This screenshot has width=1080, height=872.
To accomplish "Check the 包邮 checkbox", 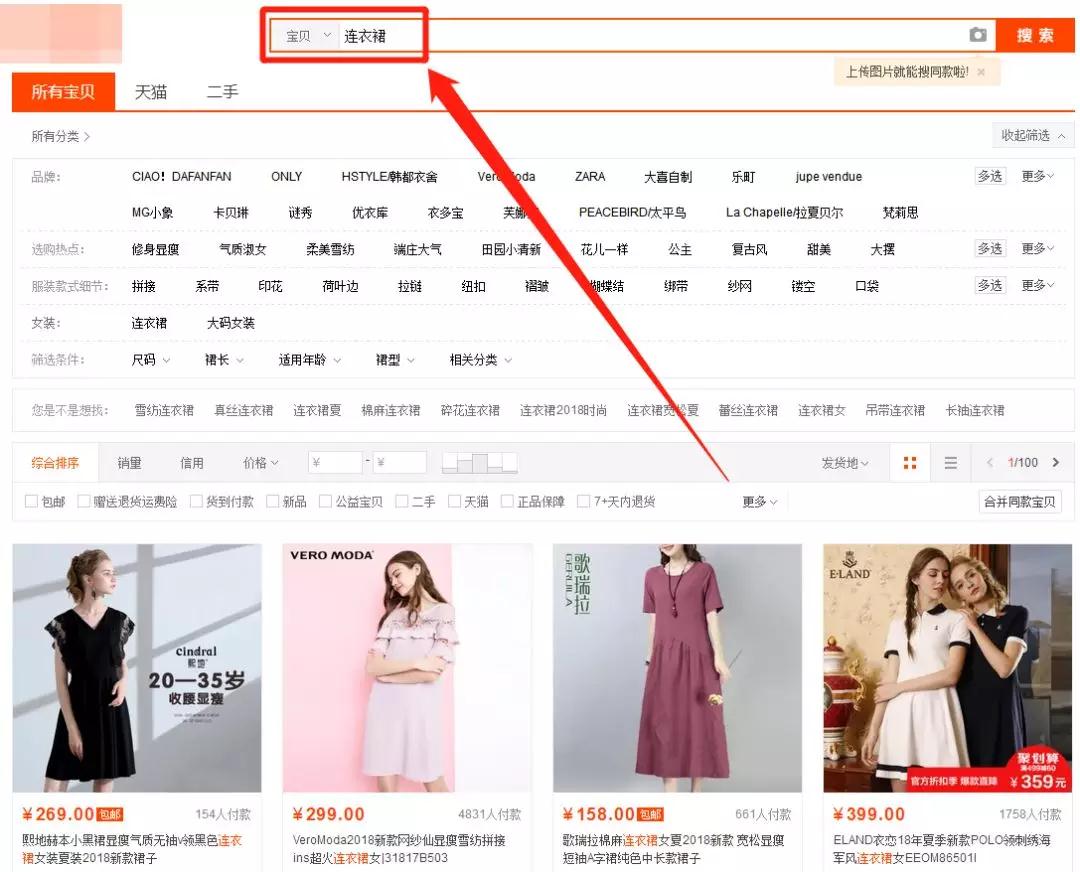I will pos(31,501).
